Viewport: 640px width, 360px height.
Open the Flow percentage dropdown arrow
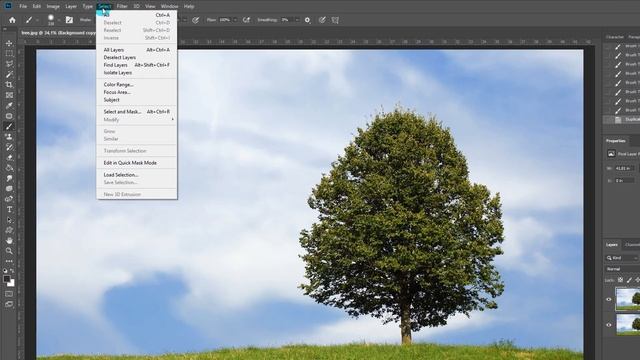pos(235,20)
